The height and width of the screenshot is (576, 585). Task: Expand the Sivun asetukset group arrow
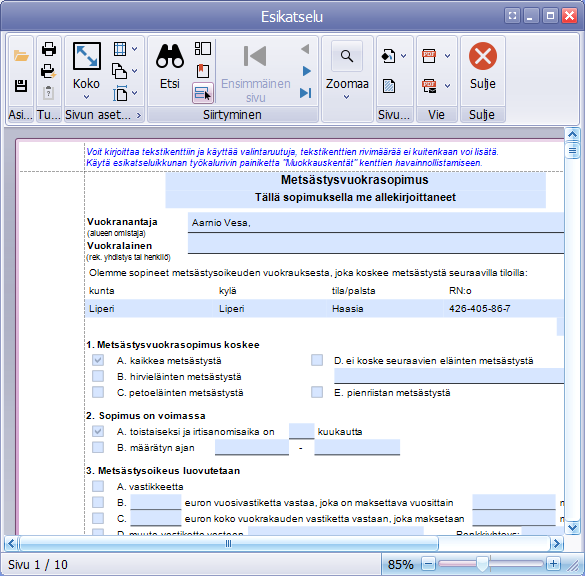click(139, 115)
